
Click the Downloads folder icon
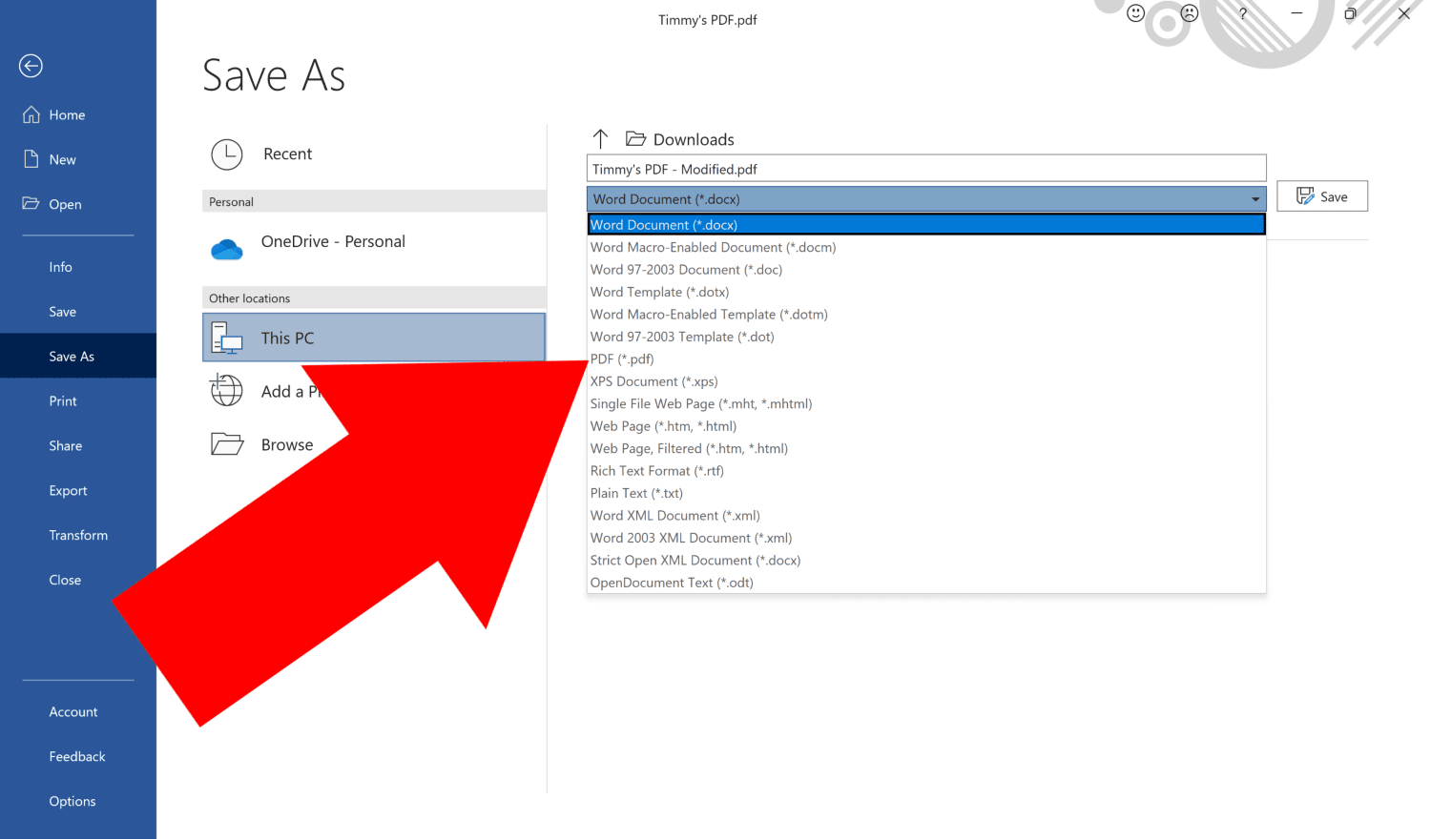(635, 139)
